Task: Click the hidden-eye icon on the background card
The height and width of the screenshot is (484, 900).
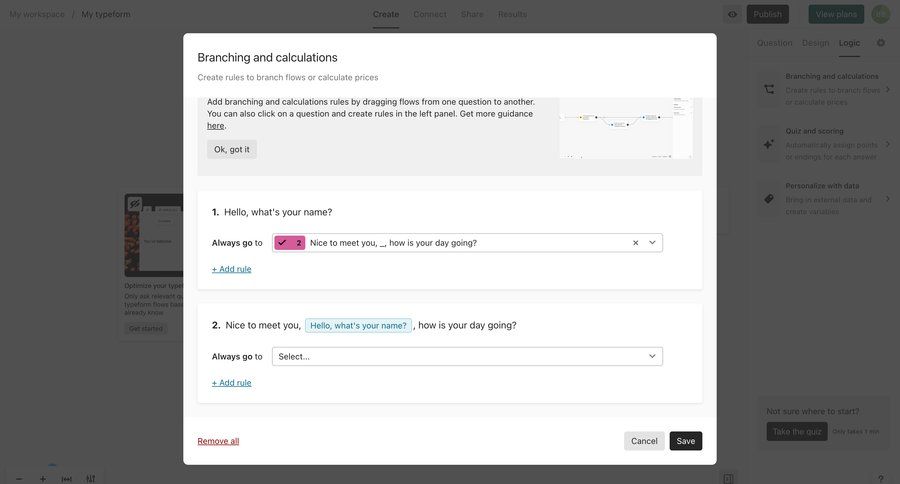Action: [x=134, y=204]
